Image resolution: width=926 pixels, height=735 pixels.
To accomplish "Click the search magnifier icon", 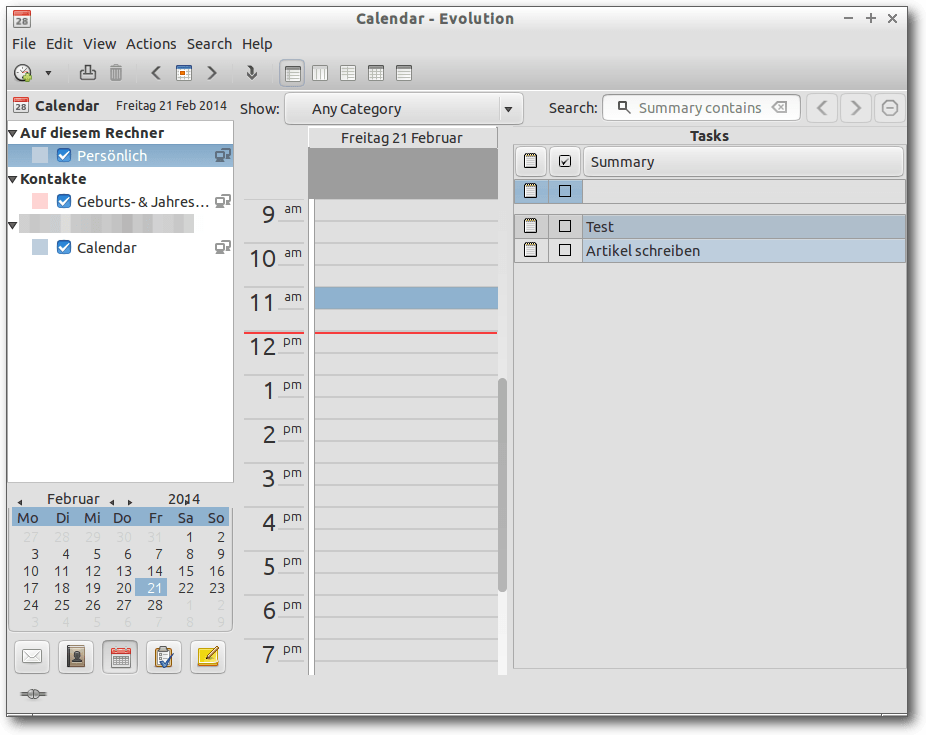I will point(624,107).
